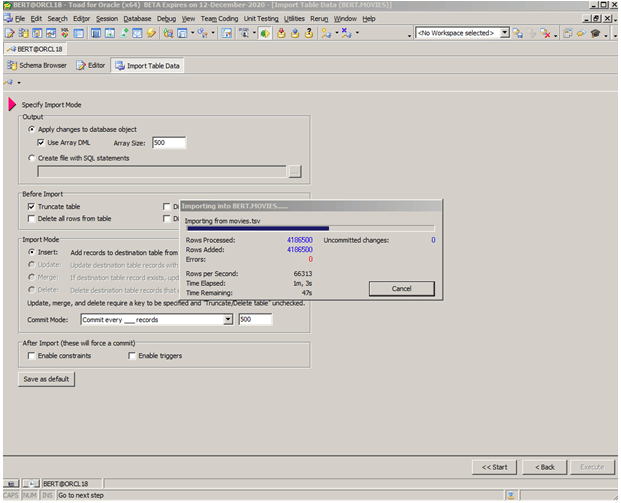Select Apply changes to database object radio

[x=31, y=129]
